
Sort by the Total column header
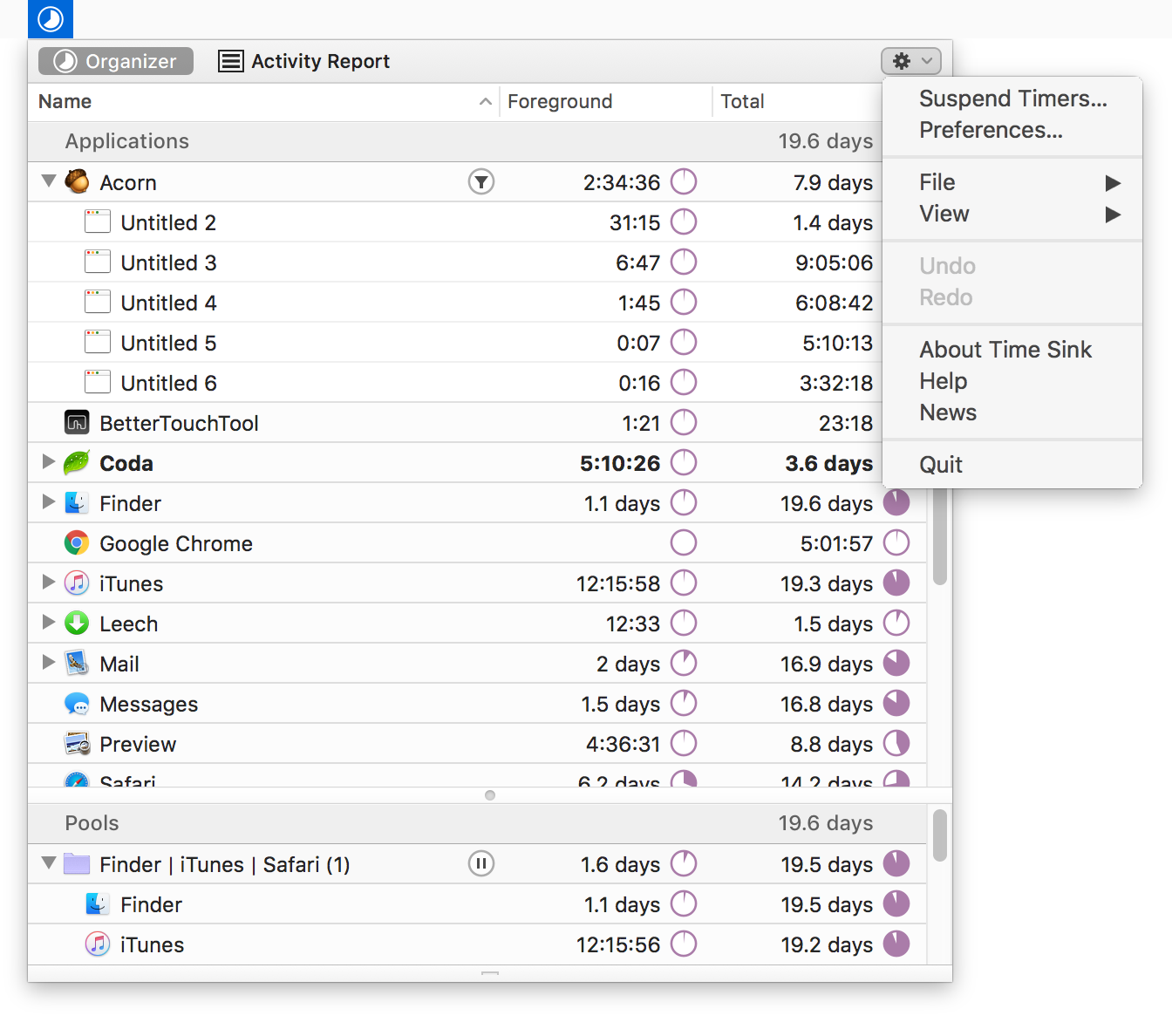(797, 101)
